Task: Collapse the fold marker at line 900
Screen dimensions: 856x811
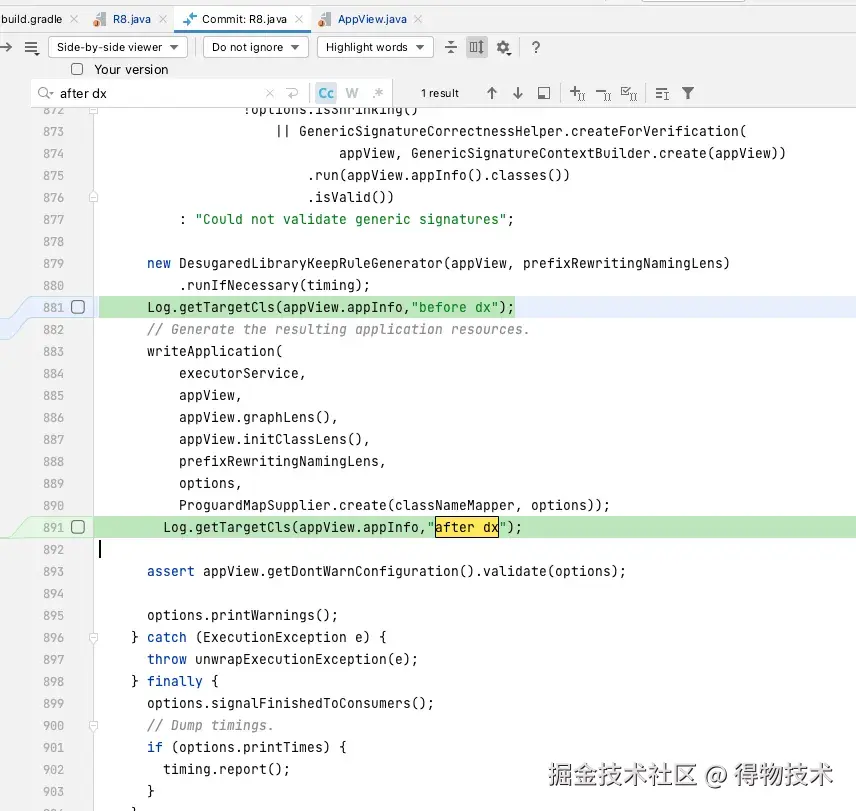Action: tap(93, 725)
